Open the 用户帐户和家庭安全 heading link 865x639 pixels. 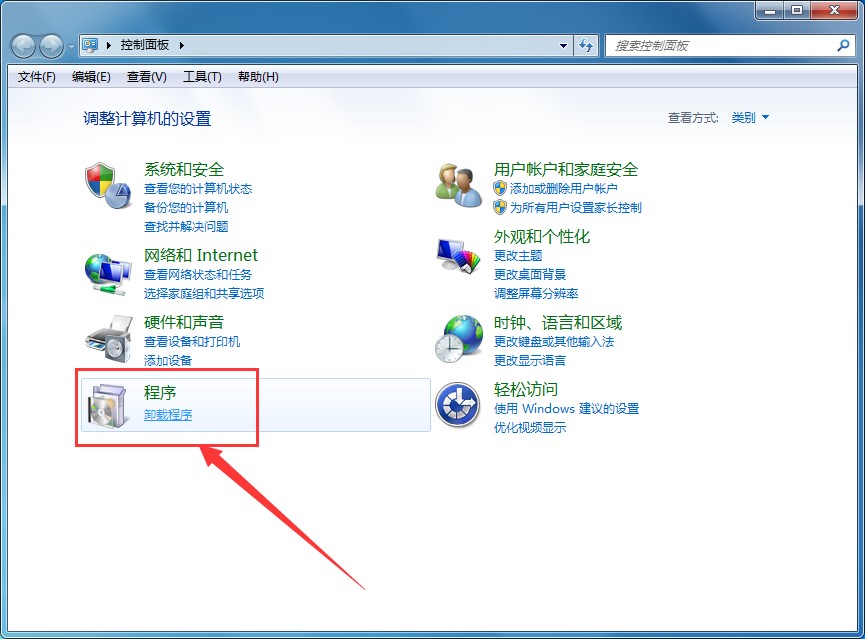(566, 169)
